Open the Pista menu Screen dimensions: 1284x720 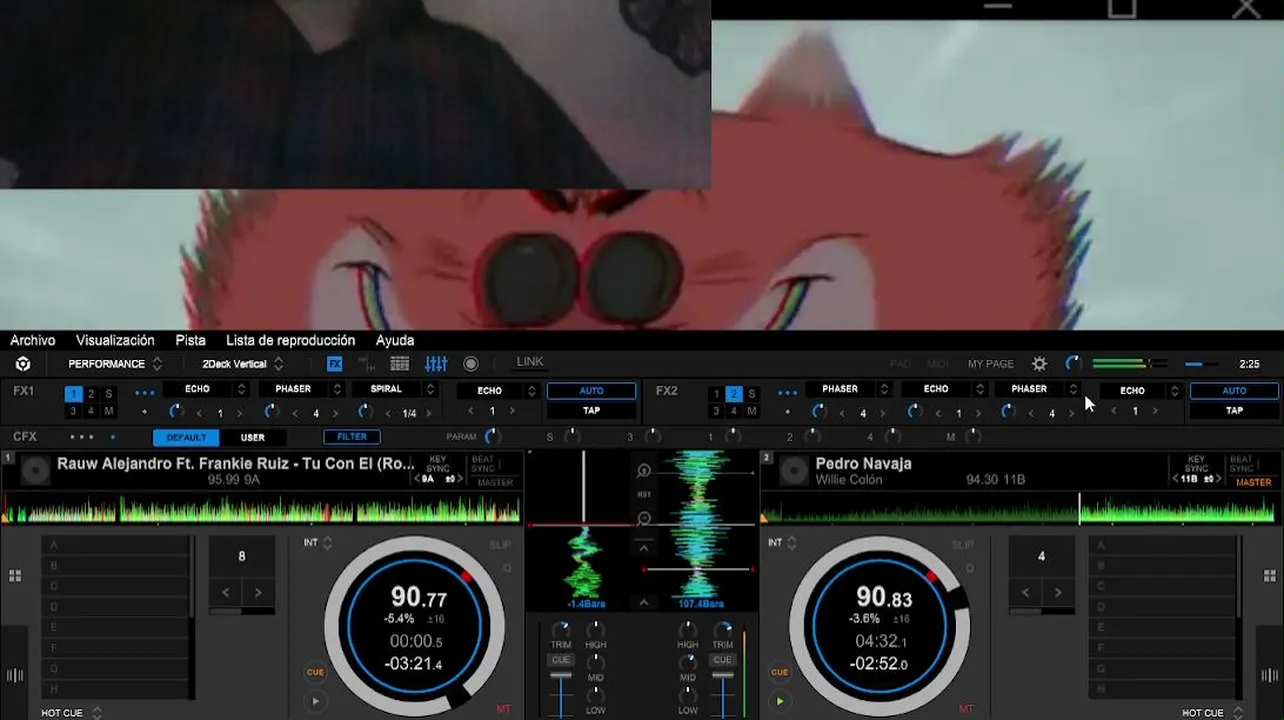coord(191,340)
